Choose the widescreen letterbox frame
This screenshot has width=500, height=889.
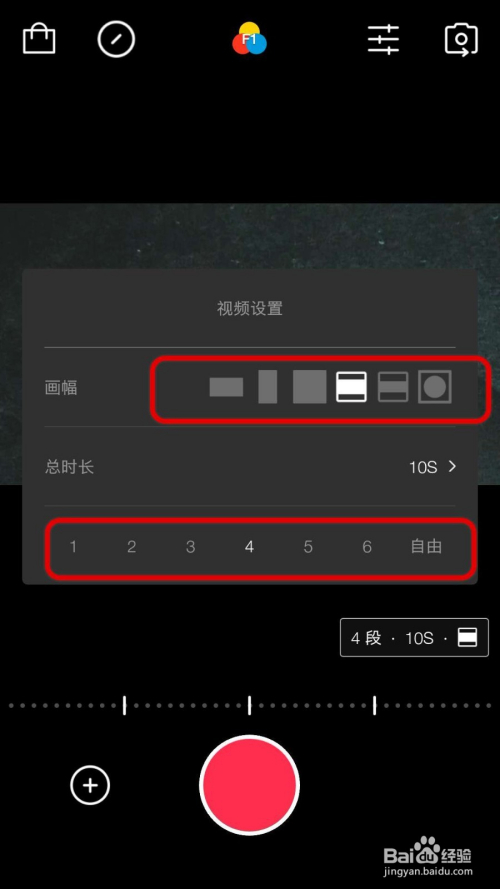(351, 387)
